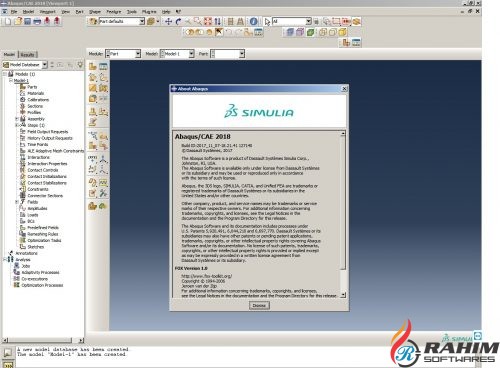
Task: Auto-fit the view with red arrows icon
Action: [208, 22]
